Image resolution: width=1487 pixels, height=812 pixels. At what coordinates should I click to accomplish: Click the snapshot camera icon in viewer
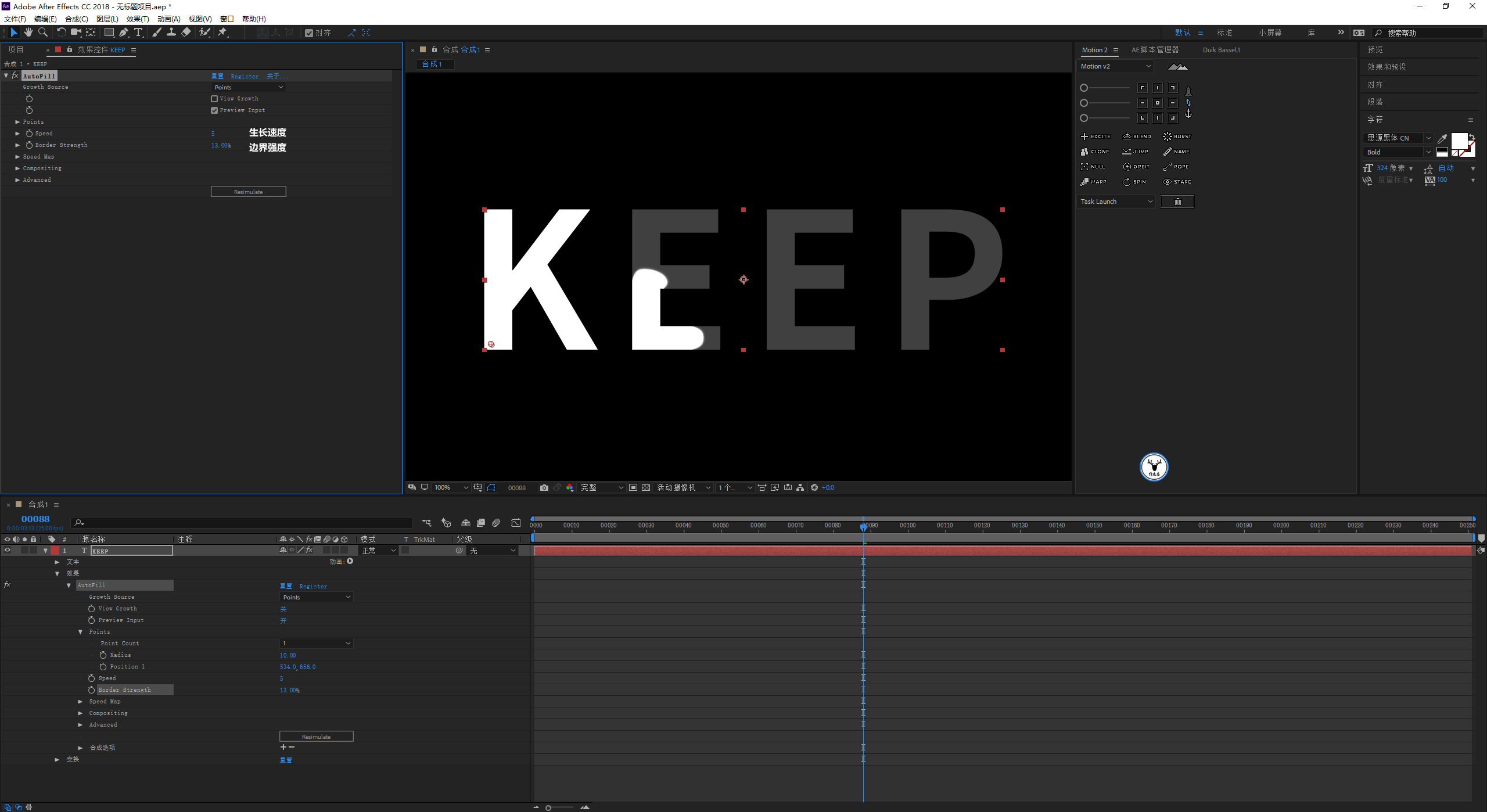click(544, 488)
